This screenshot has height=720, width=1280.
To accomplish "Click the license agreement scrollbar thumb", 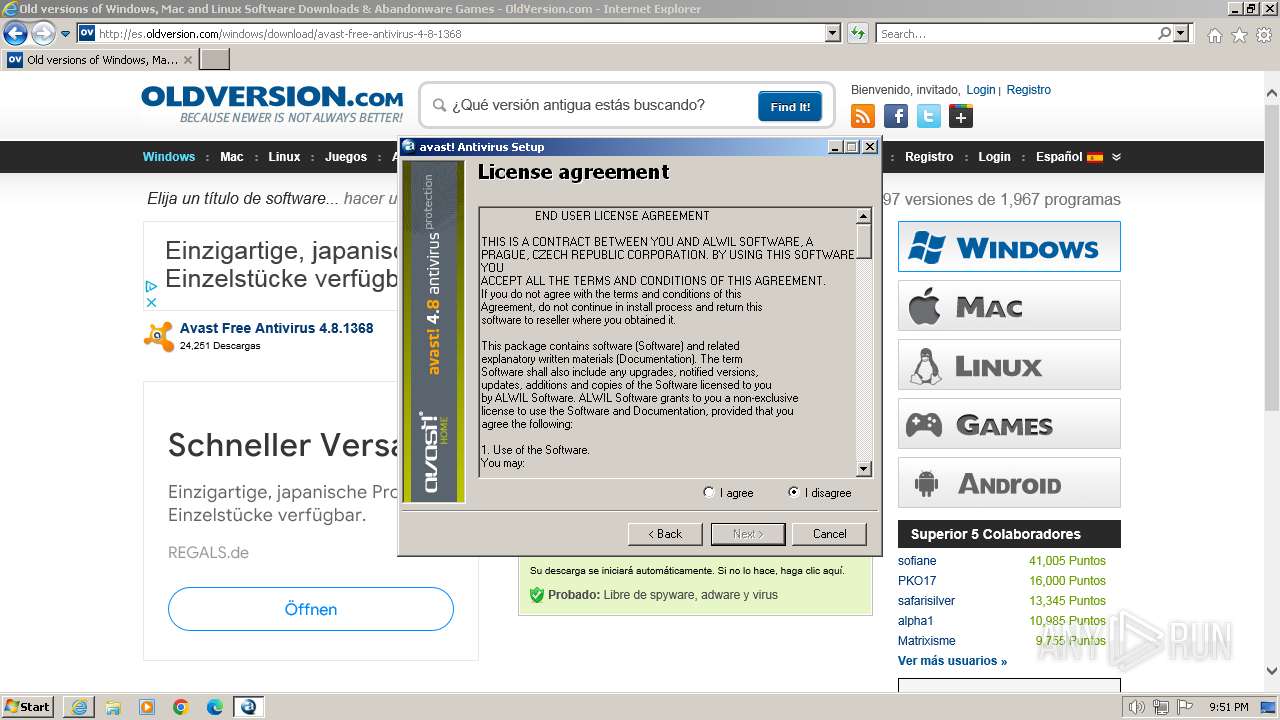I will click(x=864, y=241).
